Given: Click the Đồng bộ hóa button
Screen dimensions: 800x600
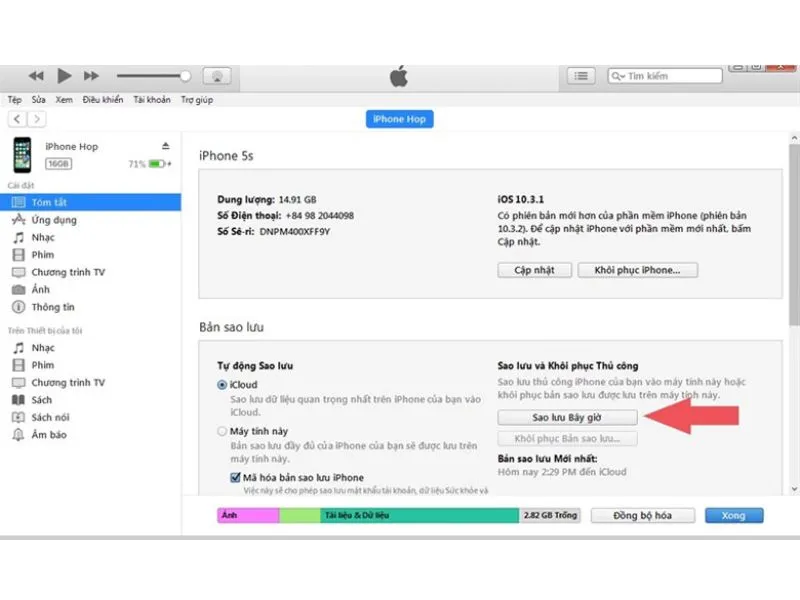Looking at the screenshot, I should pyautogui.click(x=642, y=515).
